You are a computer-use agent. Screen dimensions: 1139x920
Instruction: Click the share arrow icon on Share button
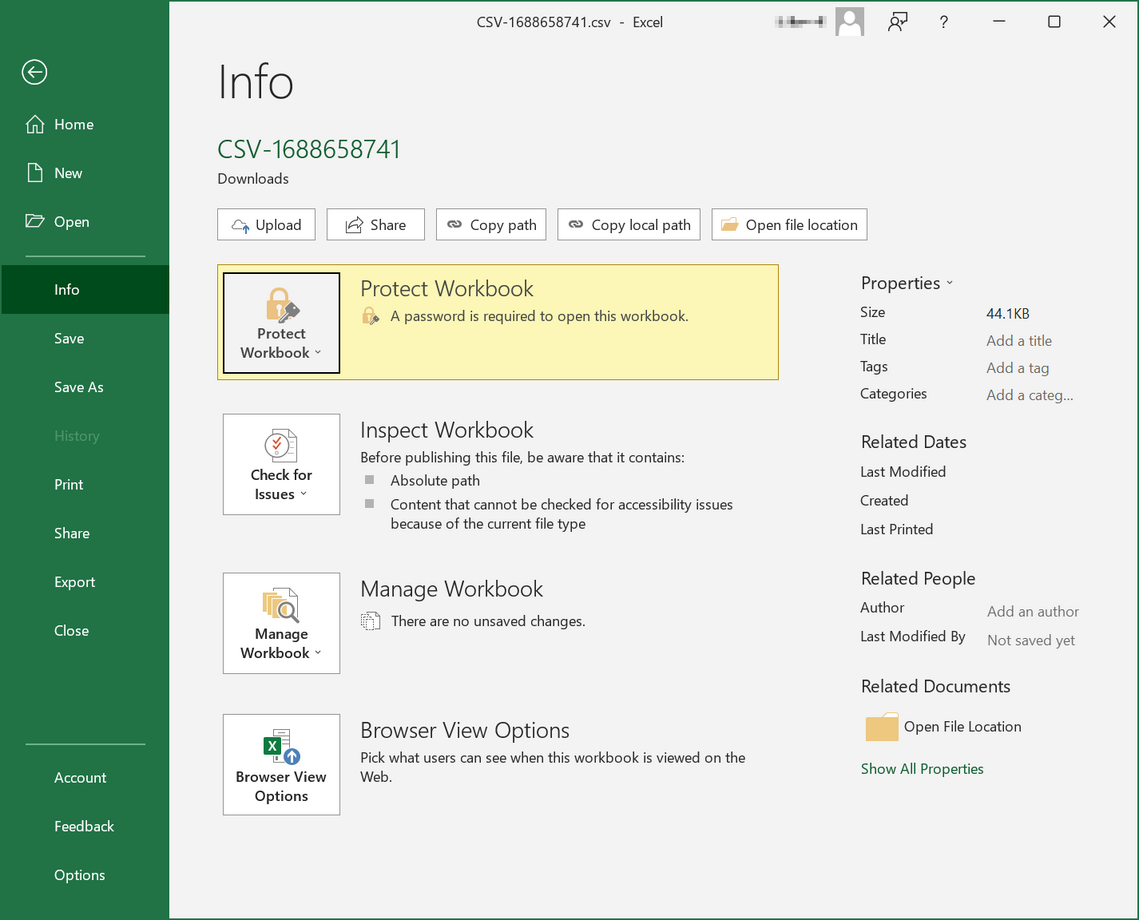(x=354, y=224)
